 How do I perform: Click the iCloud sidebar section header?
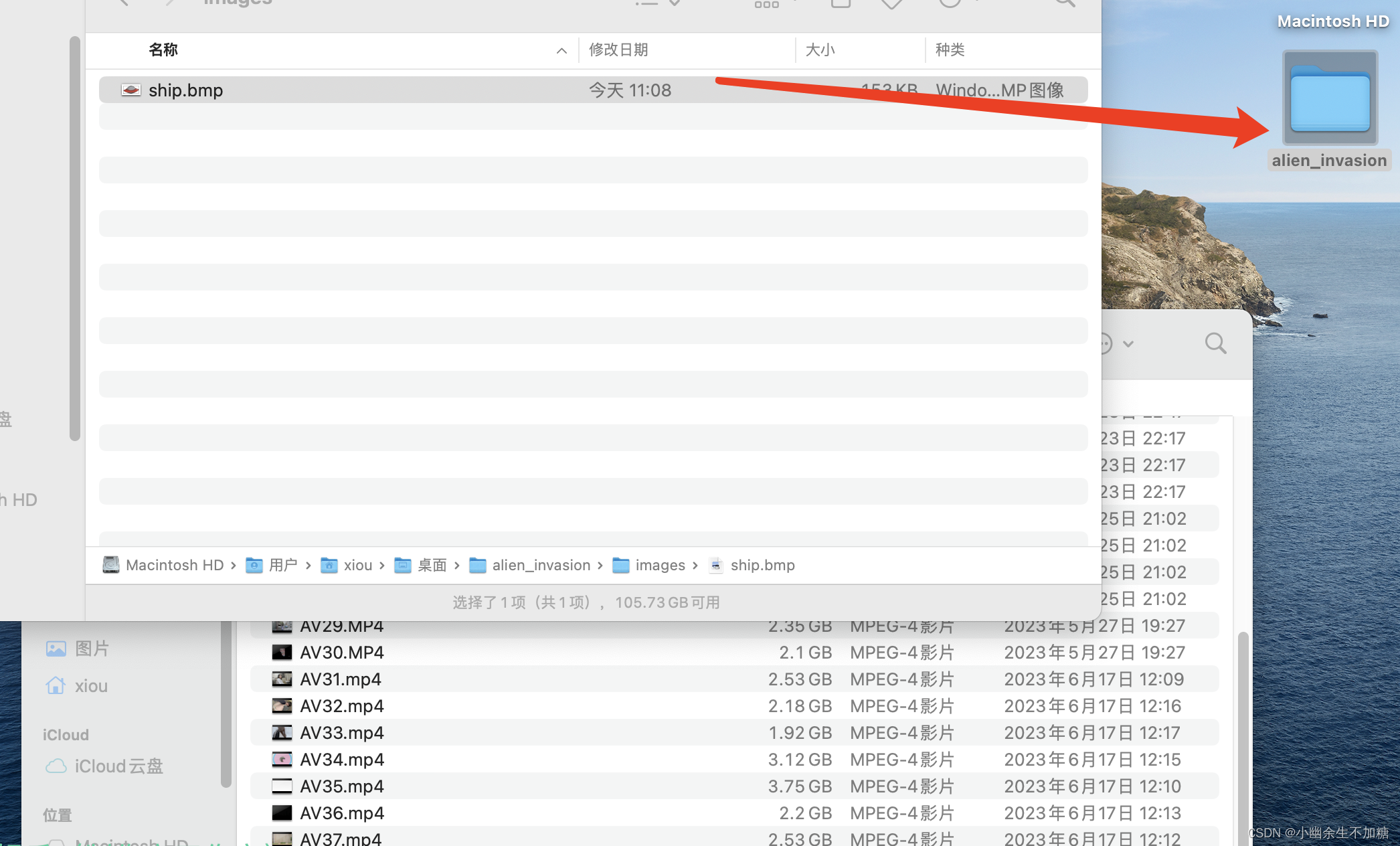66,735
